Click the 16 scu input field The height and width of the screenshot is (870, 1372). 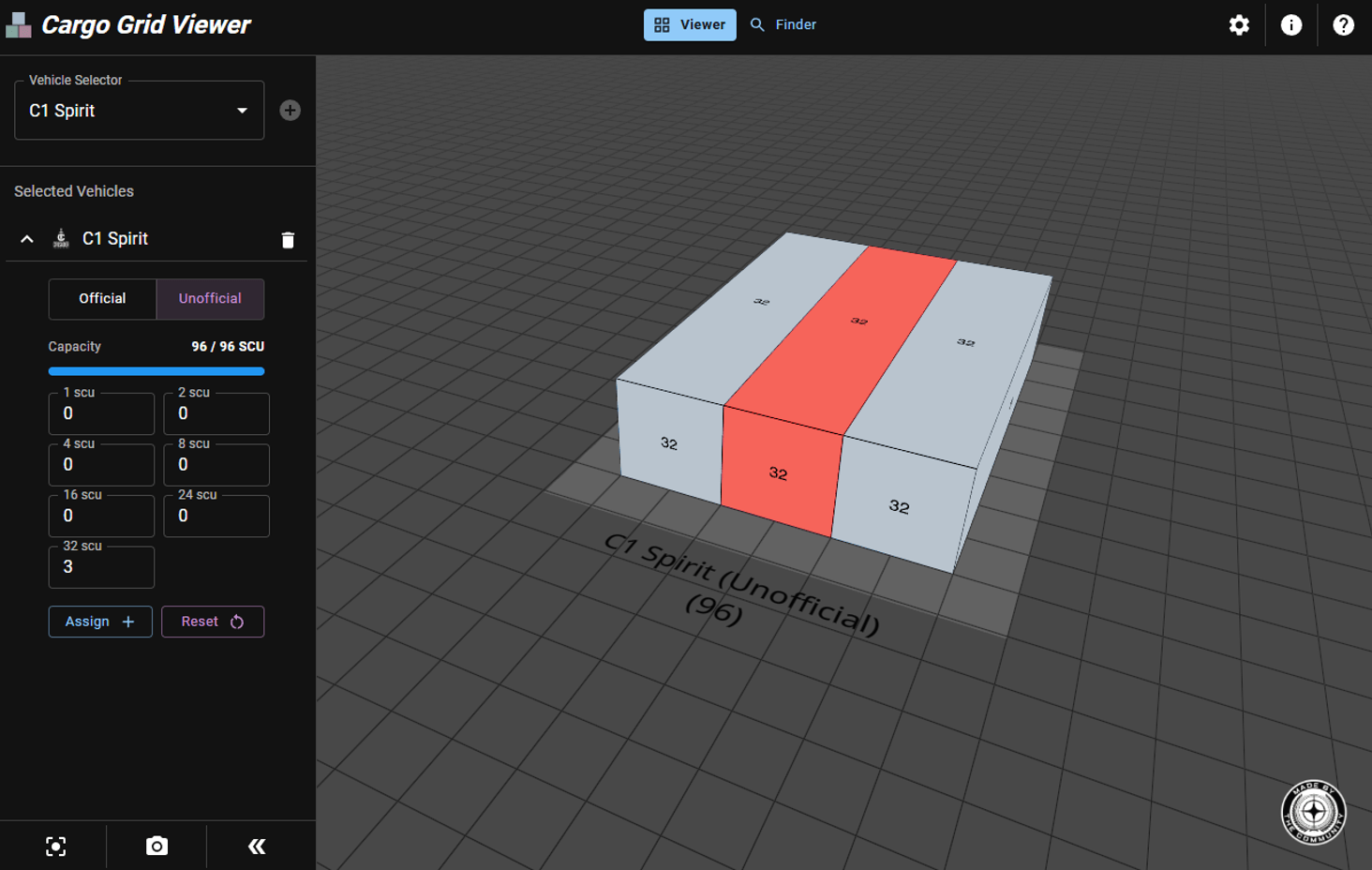[x=101, y=516]
